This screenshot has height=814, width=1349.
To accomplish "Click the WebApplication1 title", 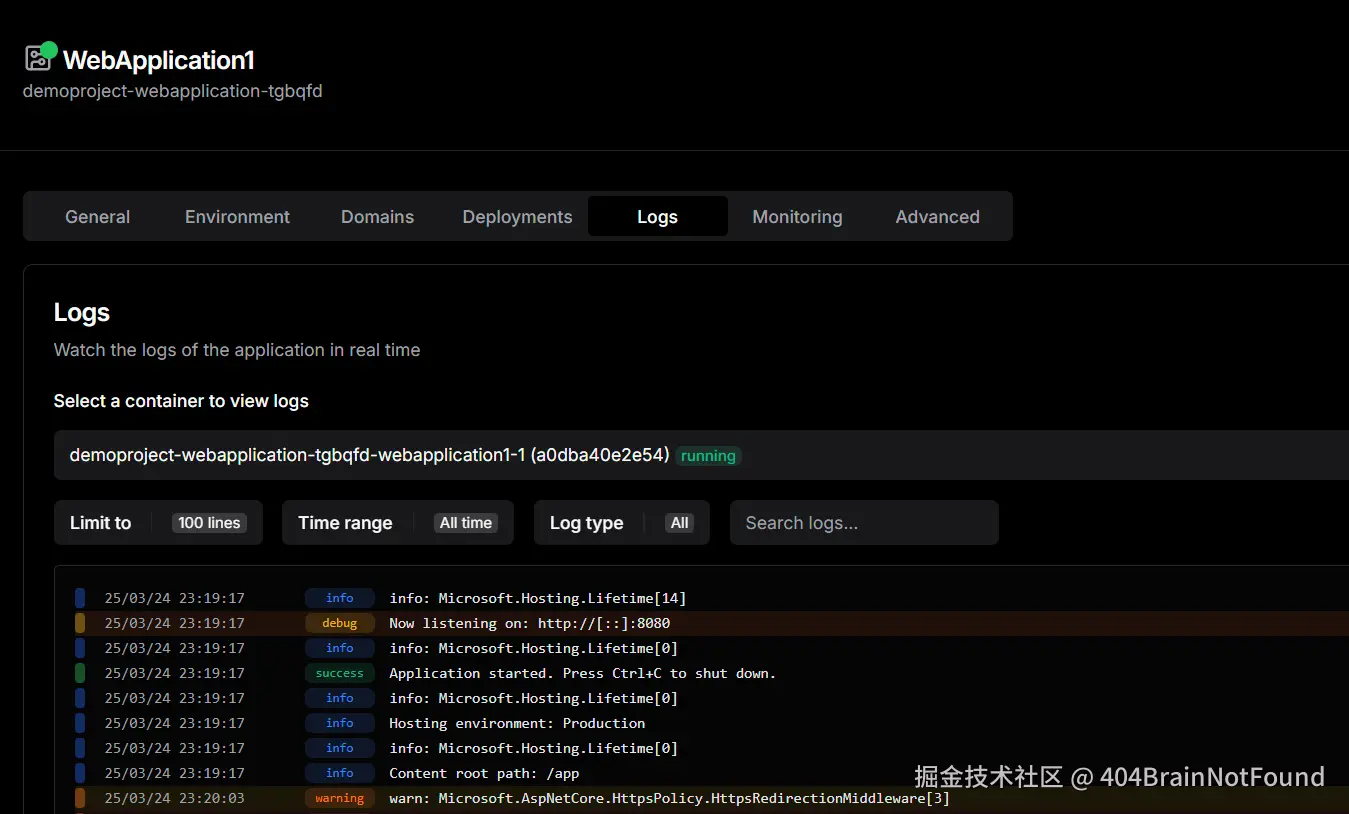I will pyautogui.click(x=159, y=60).
